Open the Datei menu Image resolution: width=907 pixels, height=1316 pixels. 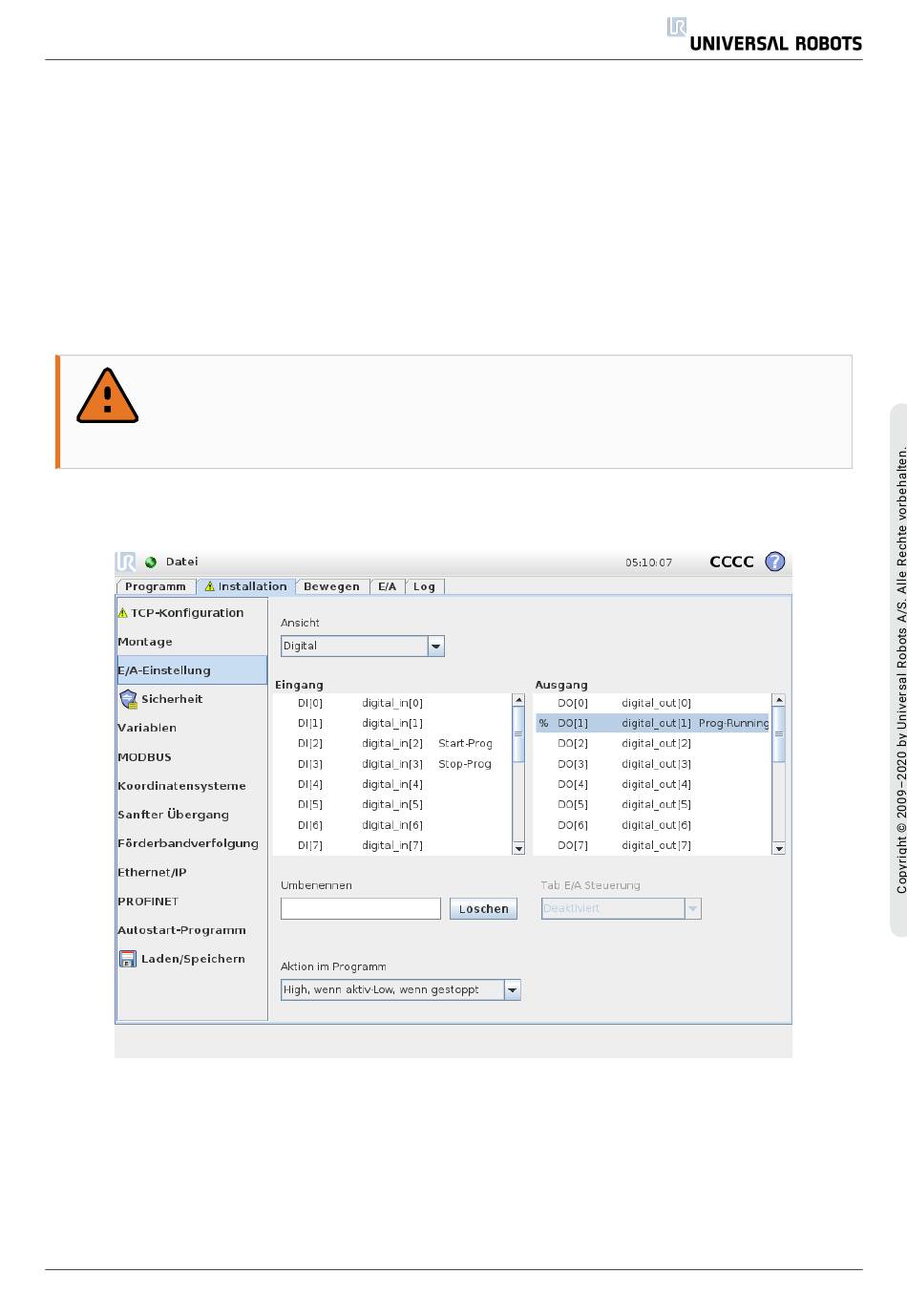pos(181,562)
